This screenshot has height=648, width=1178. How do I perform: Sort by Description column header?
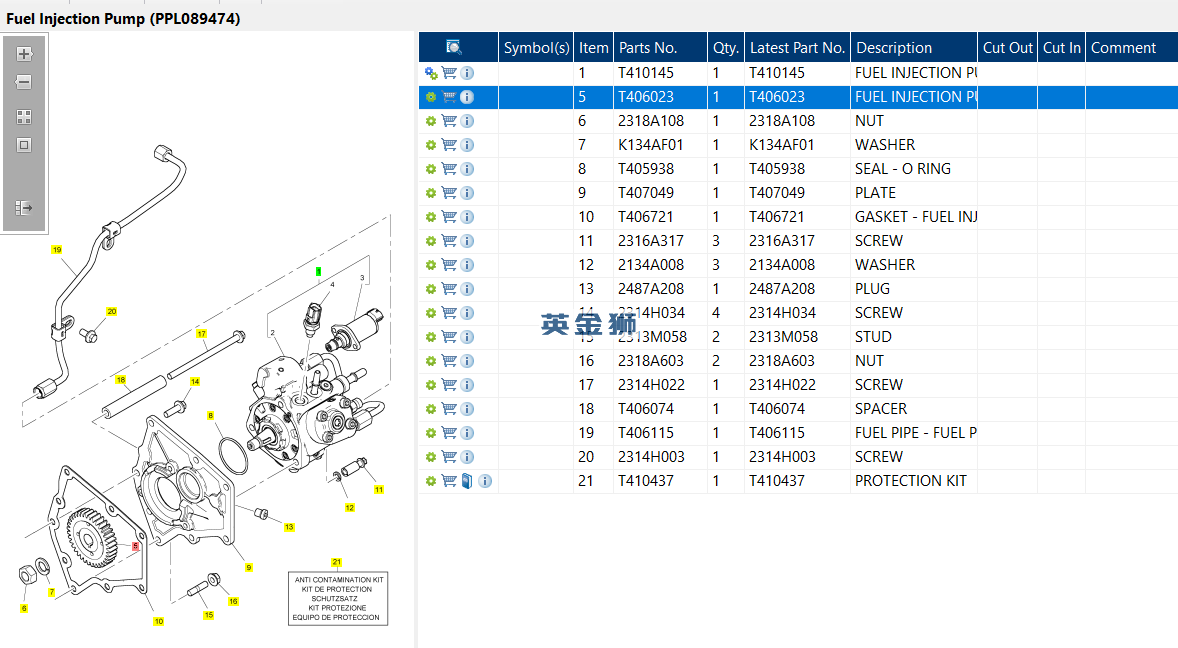coord(914,47)
